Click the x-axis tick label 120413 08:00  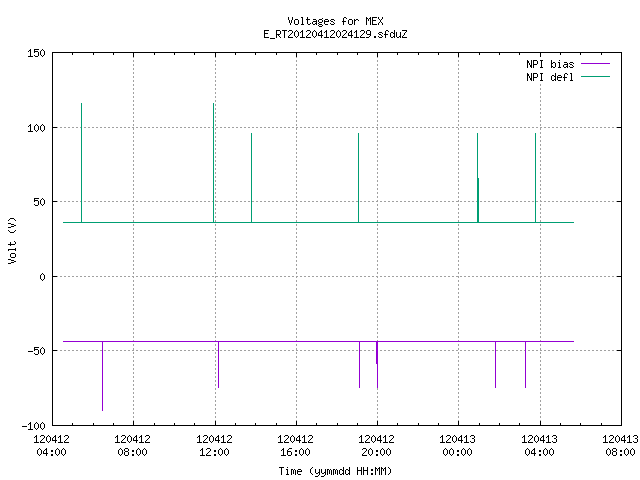point(620,446)
